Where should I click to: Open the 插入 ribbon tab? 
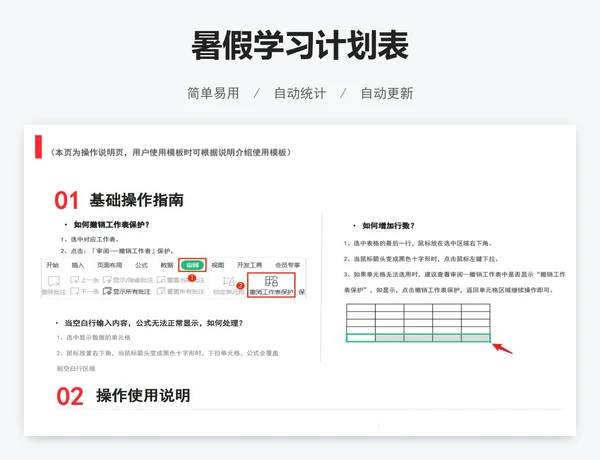tap(78, 265)
